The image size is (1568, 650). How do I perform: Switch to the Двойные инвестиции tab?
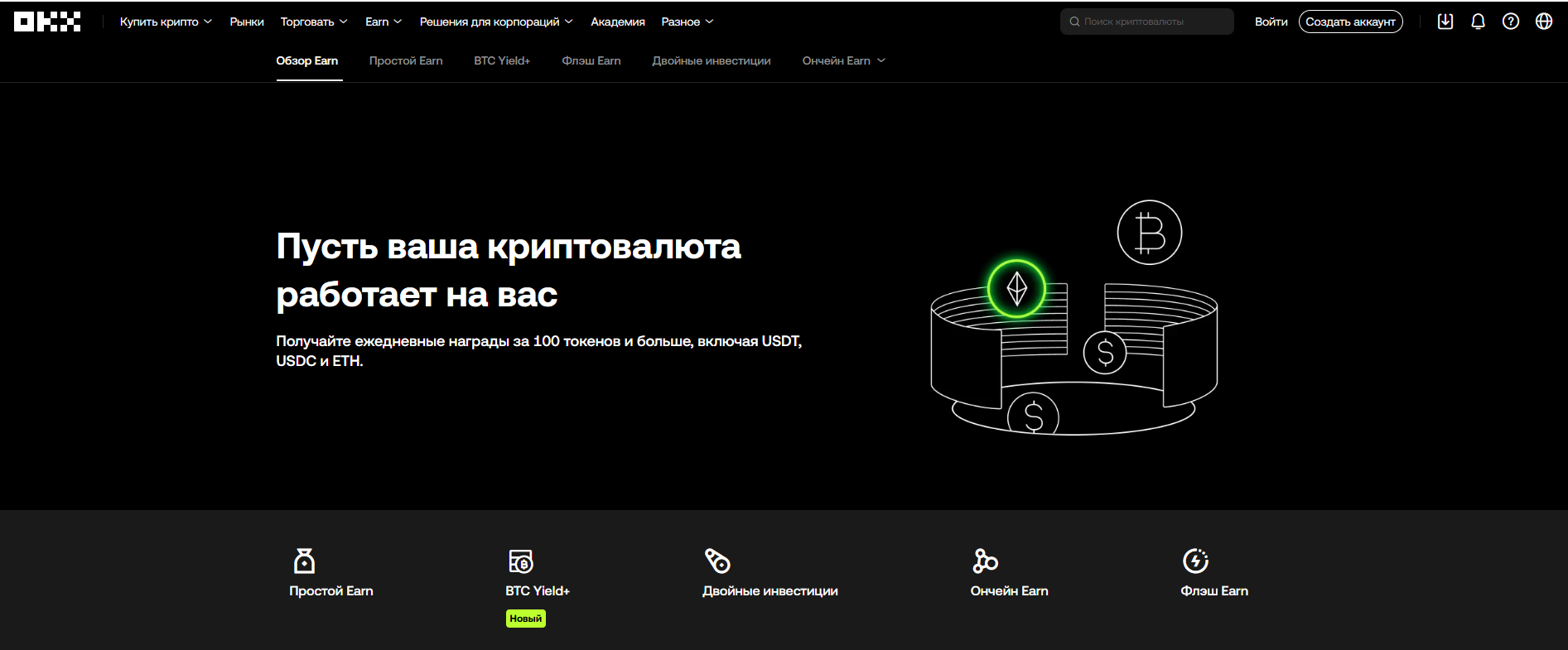(712, 60)
